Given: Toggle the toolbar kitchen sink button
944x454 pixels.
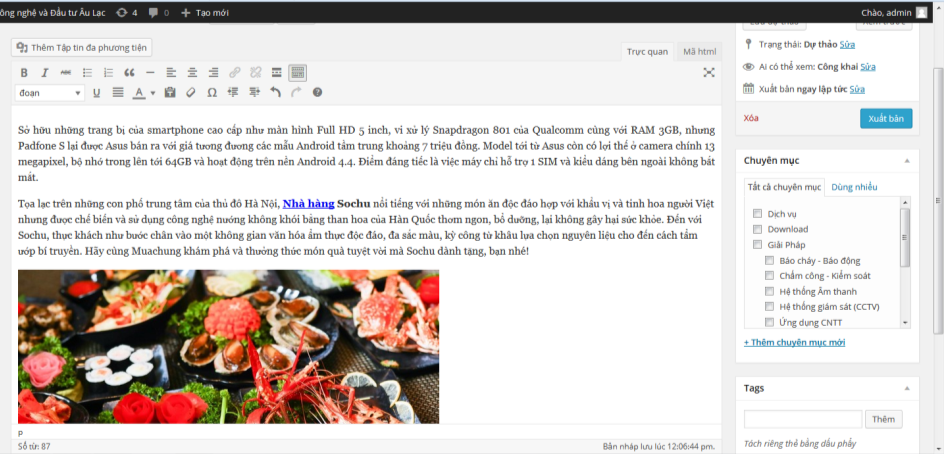Looking at the screenshot, I should [x=297, y=73].
